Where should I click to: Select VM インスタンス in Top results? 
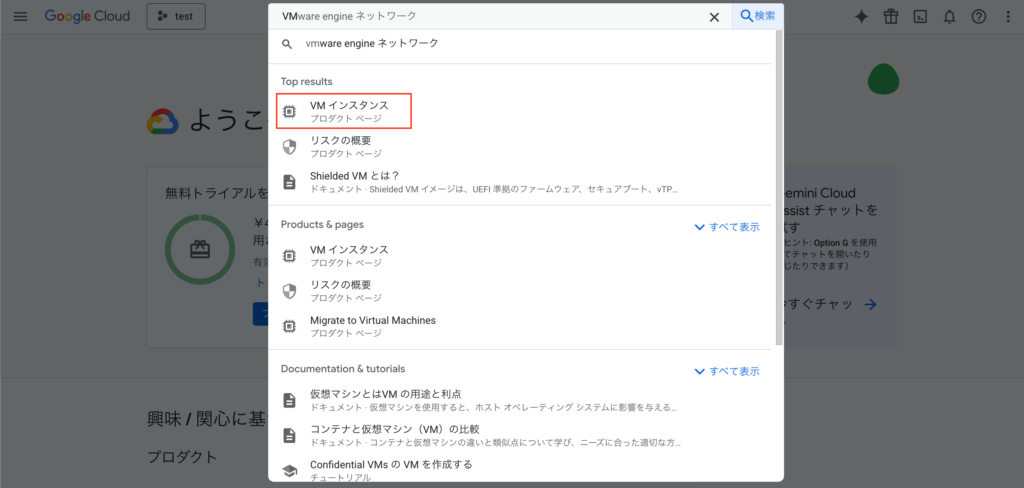pos(346,111)
